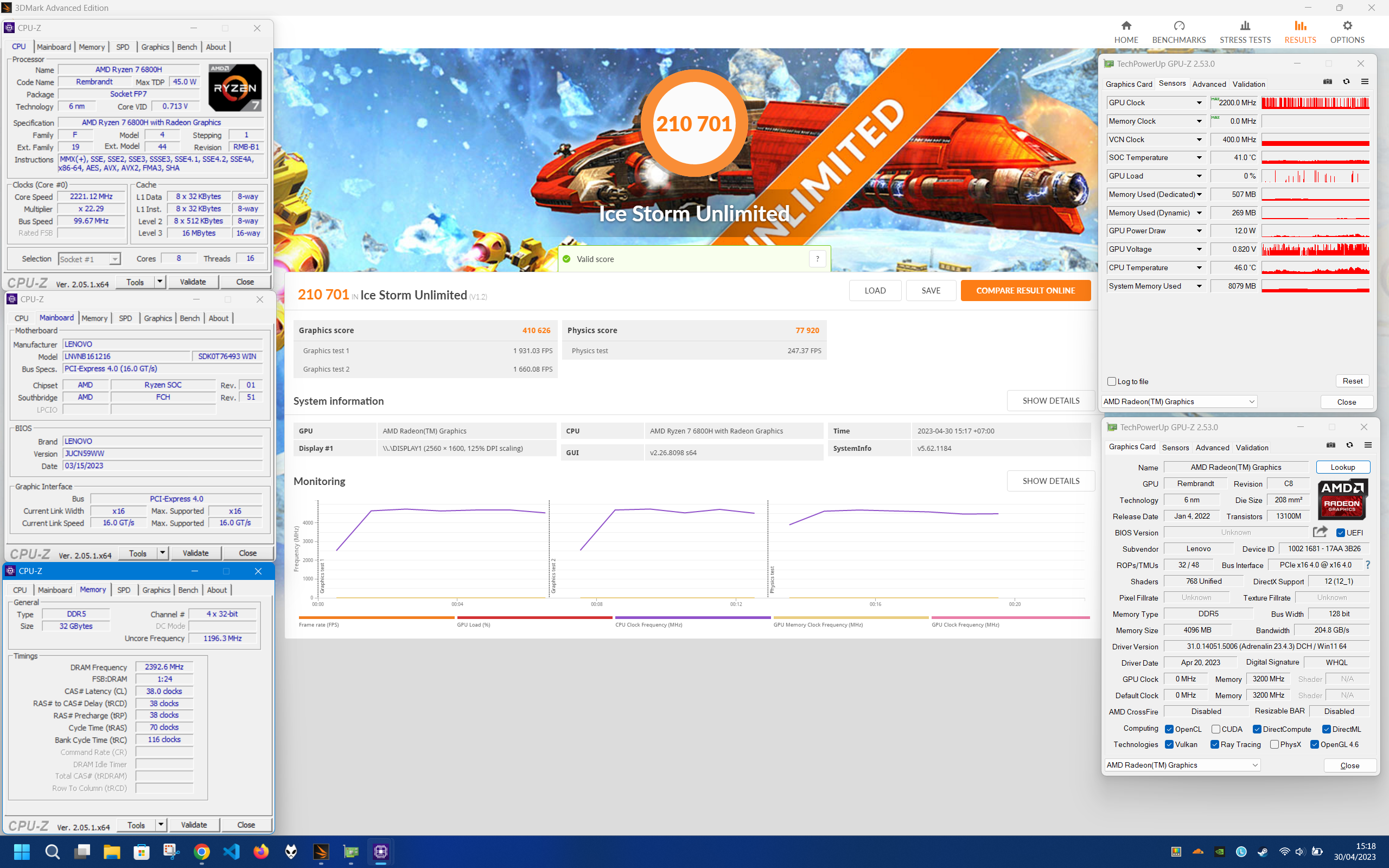Refresh data in GPU-Z Graphics Card window
Image resolution: width=1389 pixels, height=868 pixels.
[x=1349, y=445]
